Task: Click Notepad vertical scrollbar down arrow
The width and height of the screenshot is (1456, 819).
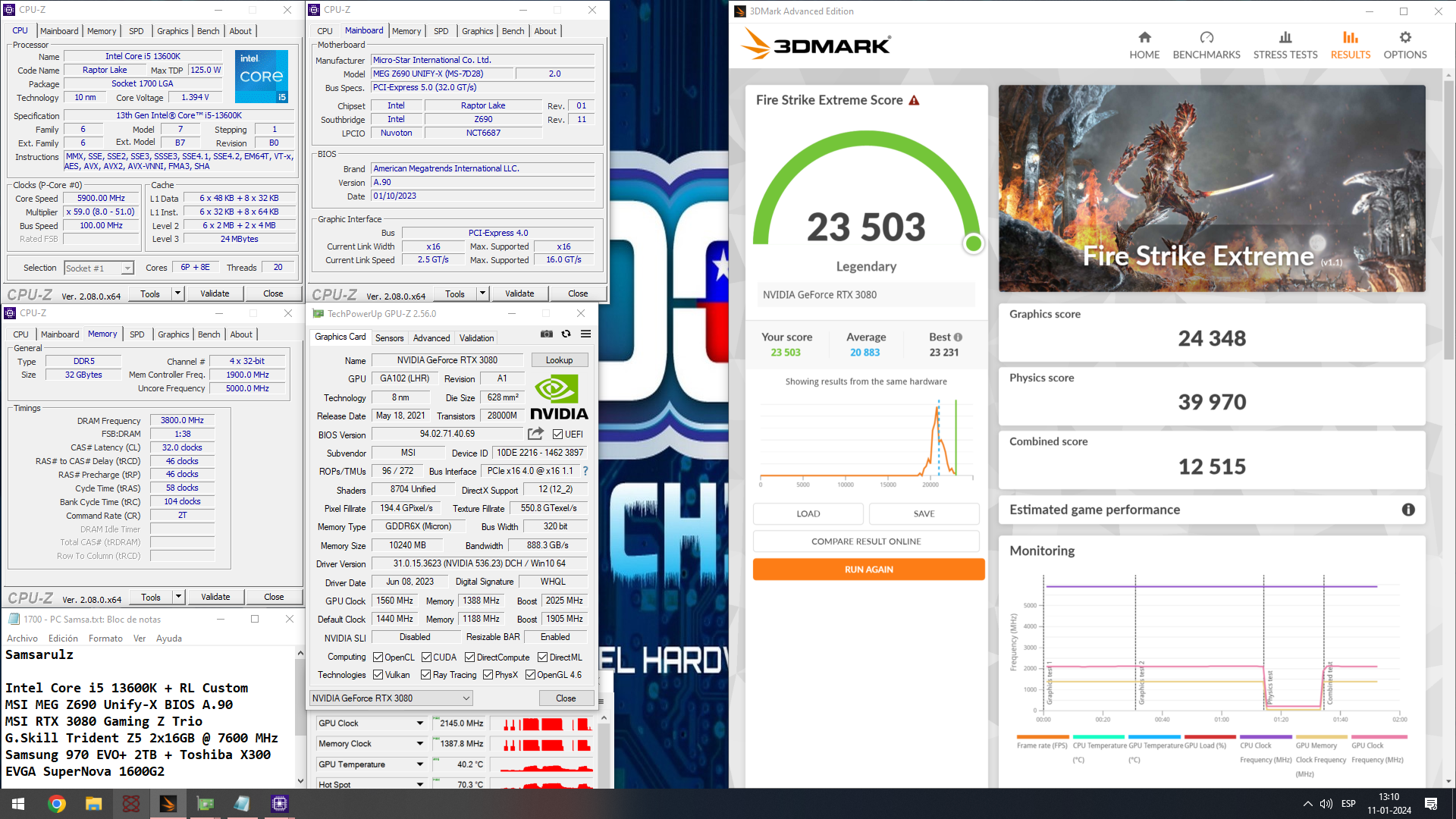Action: tap(300, 781)
